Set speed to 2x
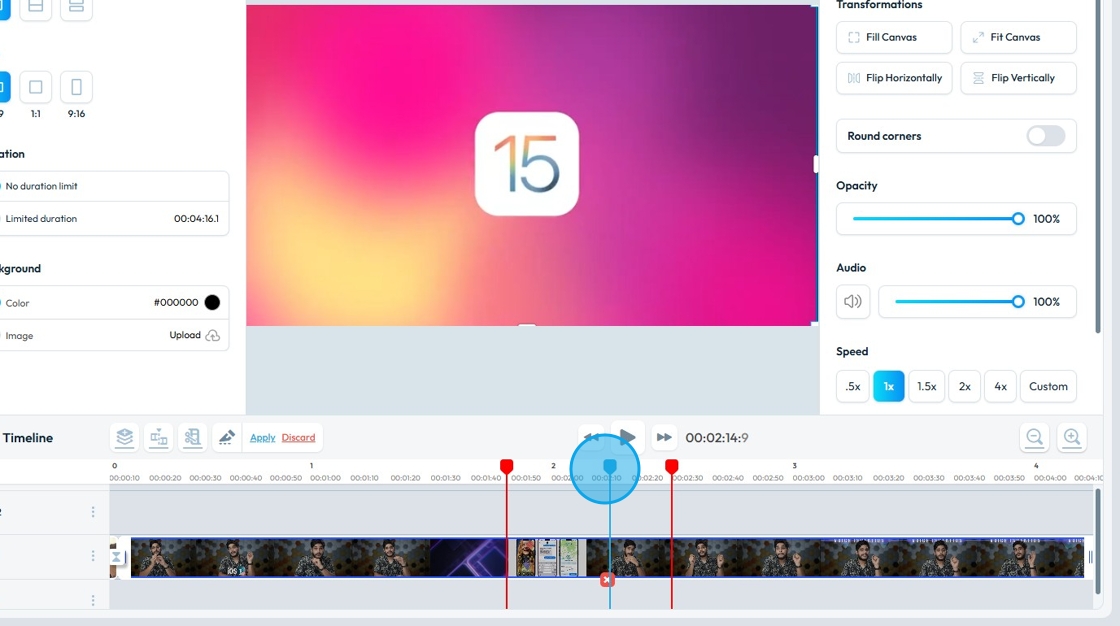Viewport: 1120px width, 626px height. coord(964,387)
